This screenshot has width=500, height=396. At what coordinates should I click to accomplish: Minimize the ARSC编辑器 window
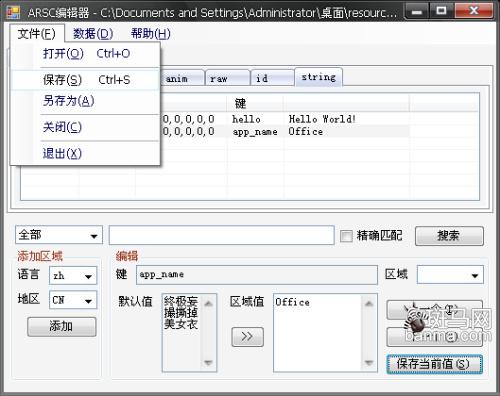(417, 12)
